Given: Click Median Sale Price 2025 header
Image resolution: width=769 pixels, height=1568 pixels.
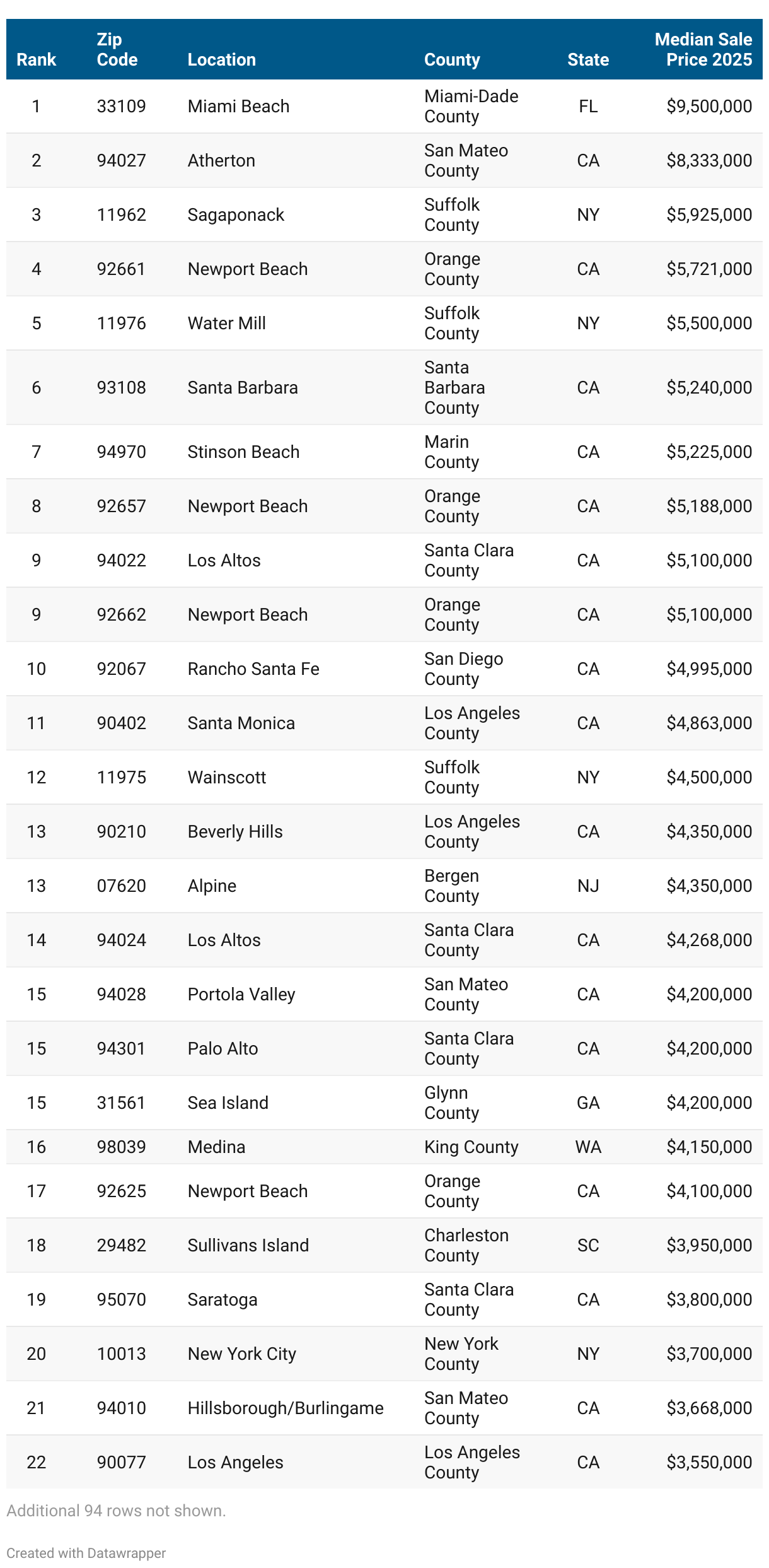Looking at the screenshot, I should [703, 50].
